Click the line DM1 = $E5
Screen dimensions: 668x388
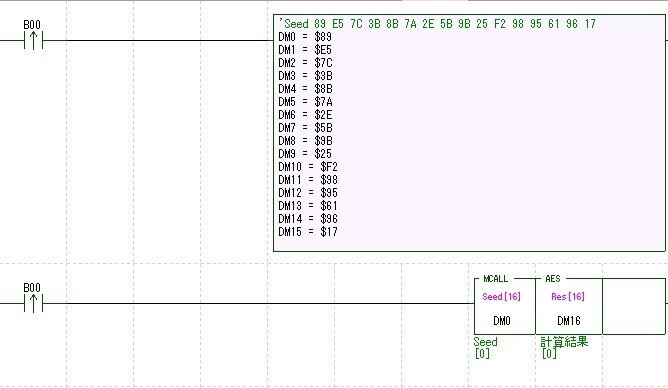click(x=305, y=50)
